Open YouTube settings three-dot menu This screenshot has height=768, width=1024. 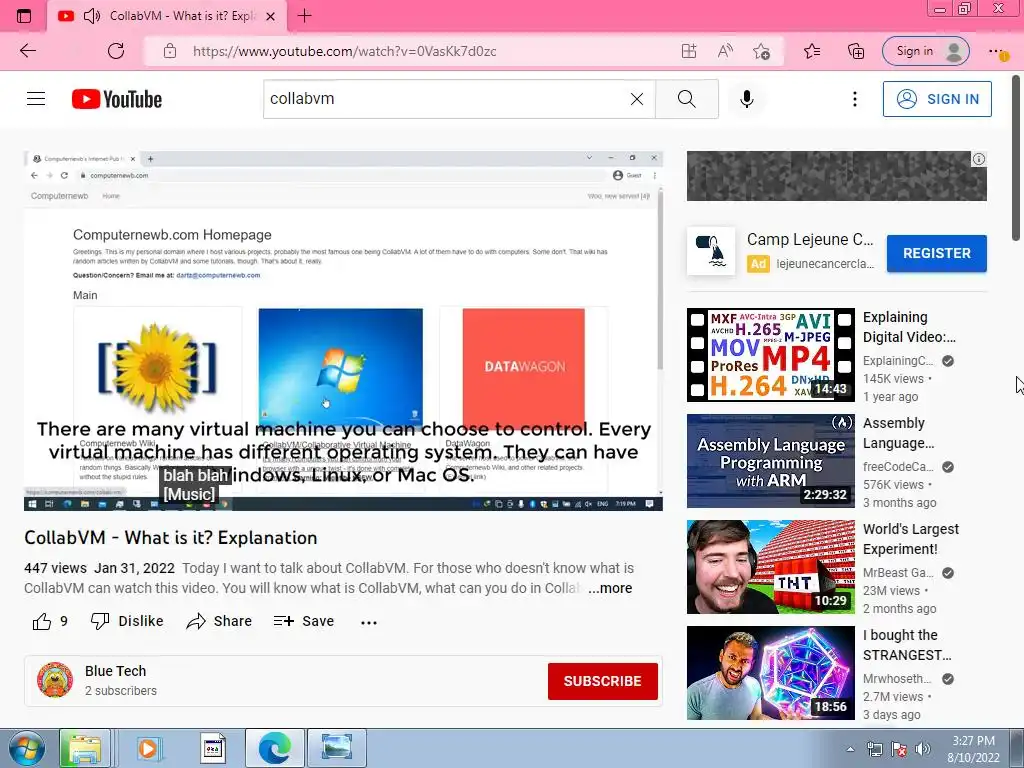pos(855,99)
